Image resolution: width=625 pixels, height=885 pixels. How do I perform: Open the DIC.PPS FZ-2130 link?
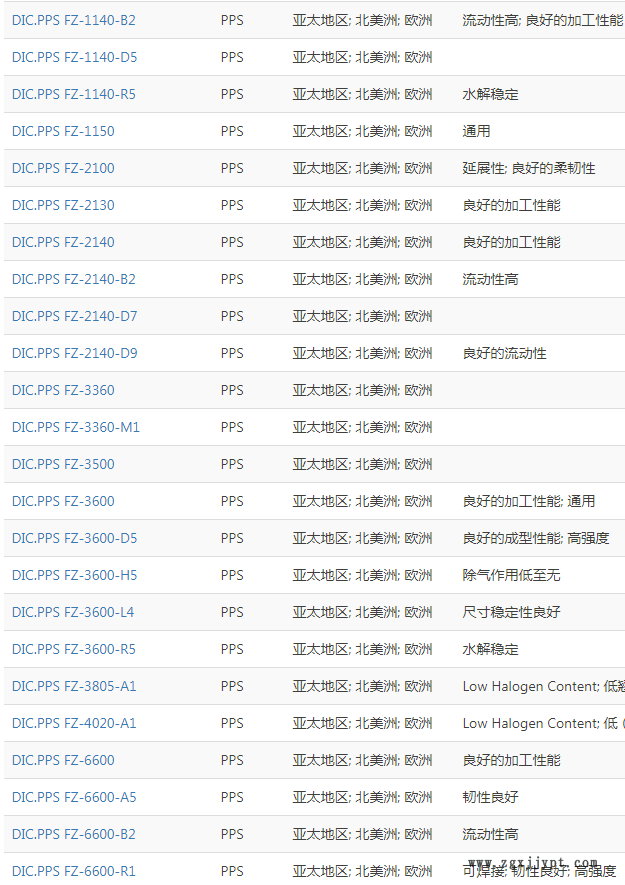point(63,205)
